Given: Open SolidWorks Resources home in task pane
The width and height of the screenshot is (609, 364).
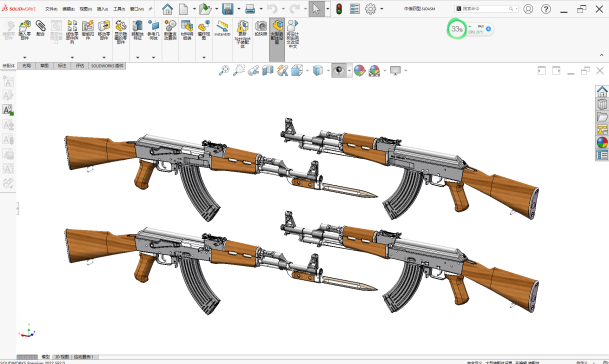Looking at the screenshot, I should click(602, 91).
